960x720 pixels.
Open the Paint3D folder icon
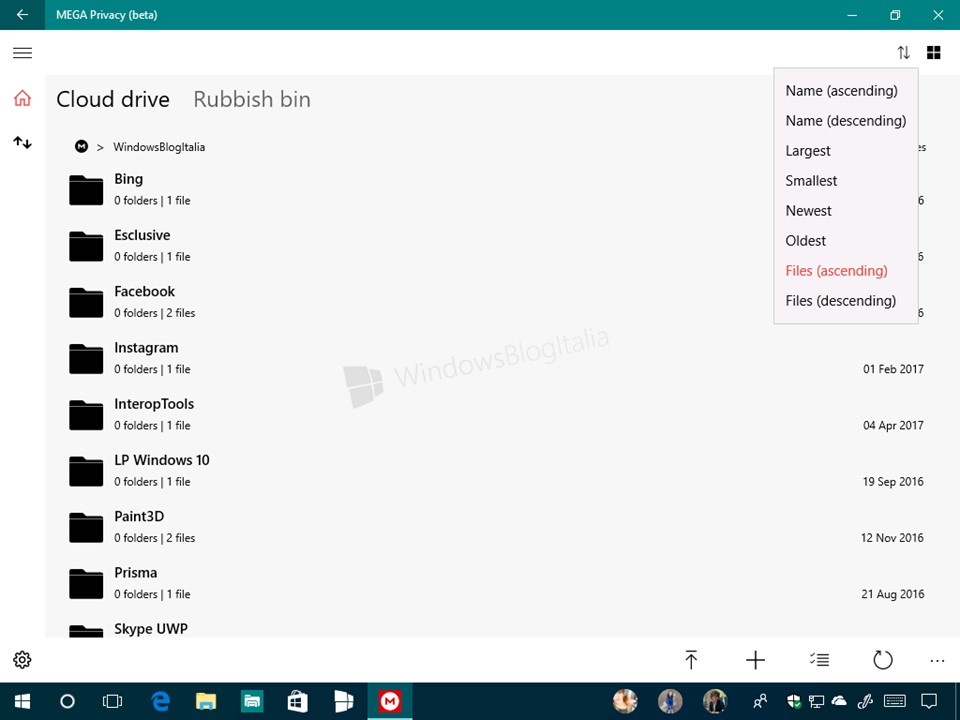pyautogui.click(x=86, y=528)
